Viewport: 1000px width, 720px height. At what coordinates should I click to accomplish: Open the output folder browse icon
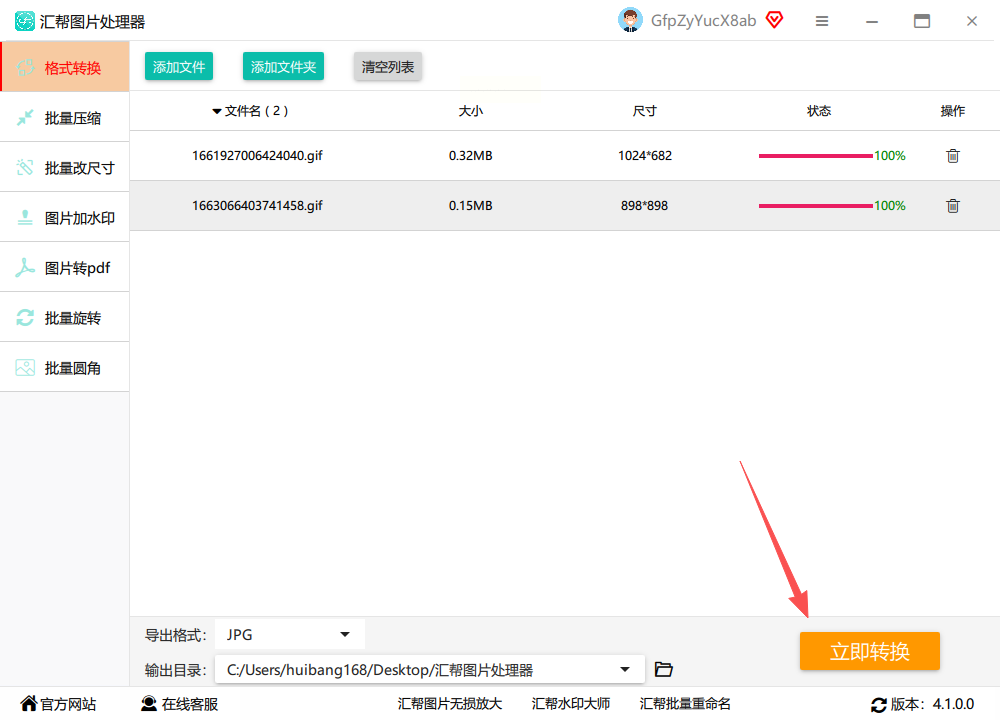[x=664, y=669]
